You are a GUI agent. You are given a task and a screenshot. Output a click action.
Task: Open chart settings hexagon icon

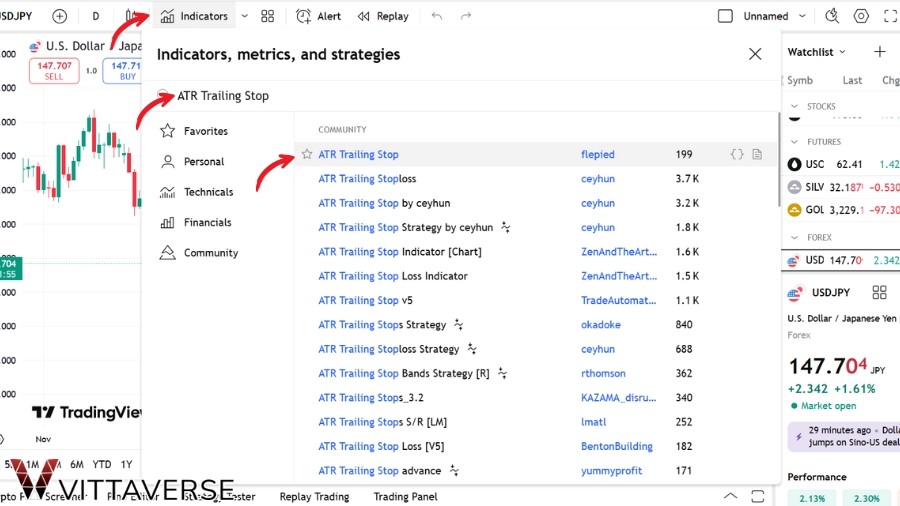(861, 16)
